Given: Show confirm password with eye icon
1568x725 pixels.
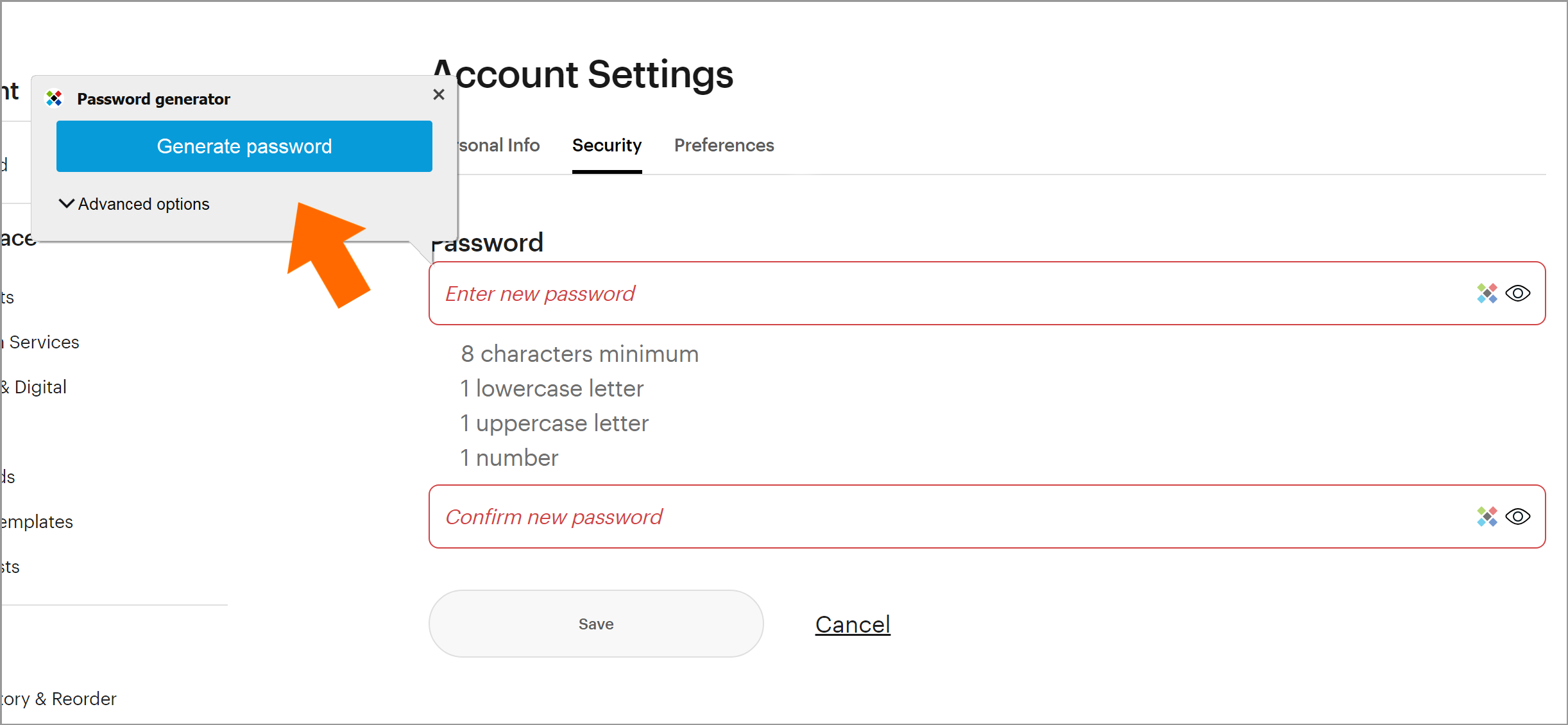Looking at the screenshot, I should (1518, 516).
